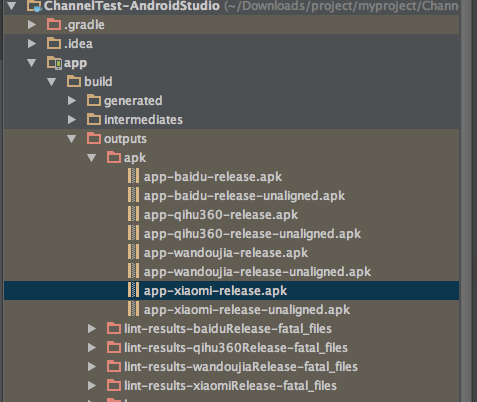Select file name app-qihu360-release.apk

point(221,215)
